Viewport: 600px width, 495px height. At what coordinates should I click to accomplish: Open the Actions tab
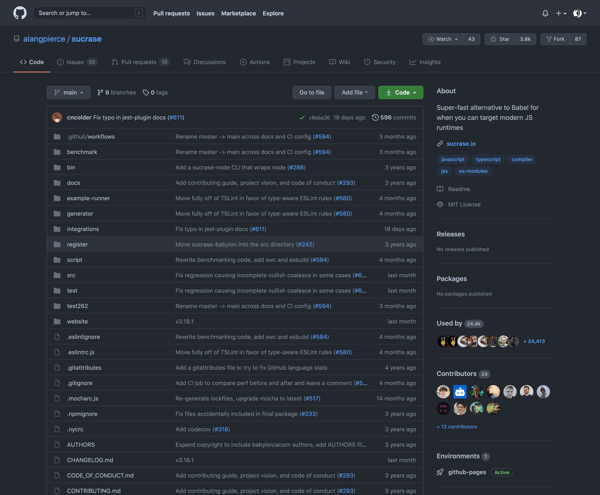pyautogui.click(x=254, y=62)
